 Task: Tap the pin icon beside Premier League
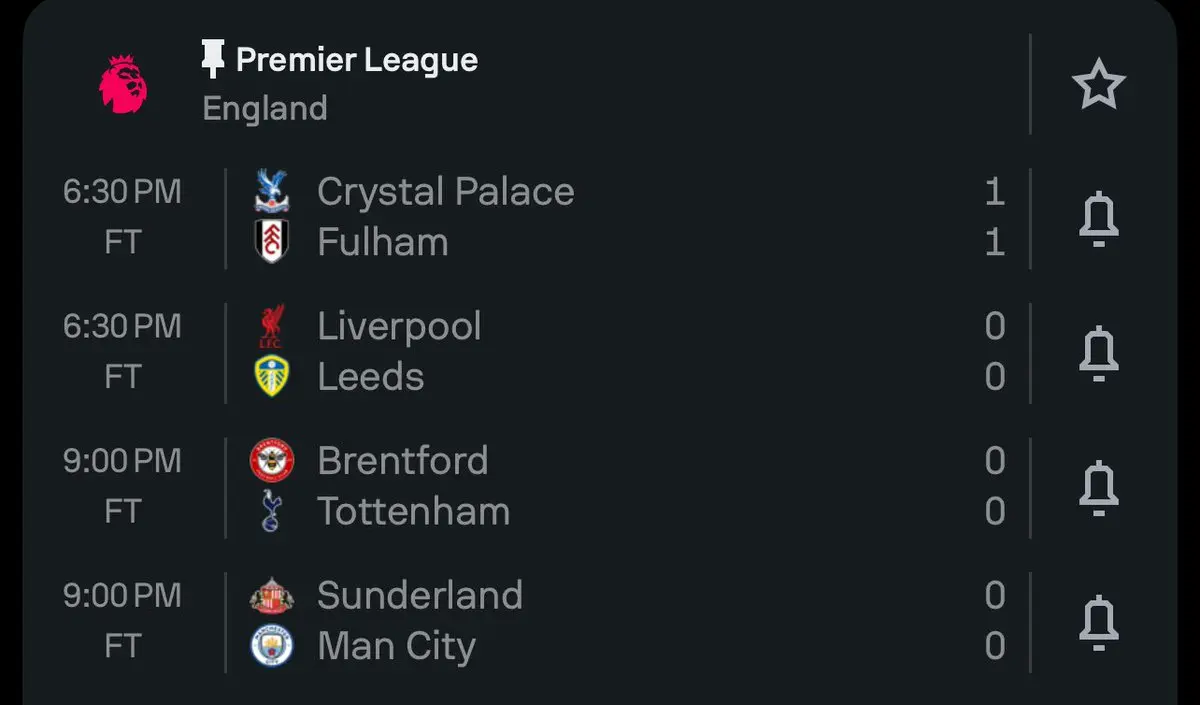pyautogui.click(x=212, y=60)
